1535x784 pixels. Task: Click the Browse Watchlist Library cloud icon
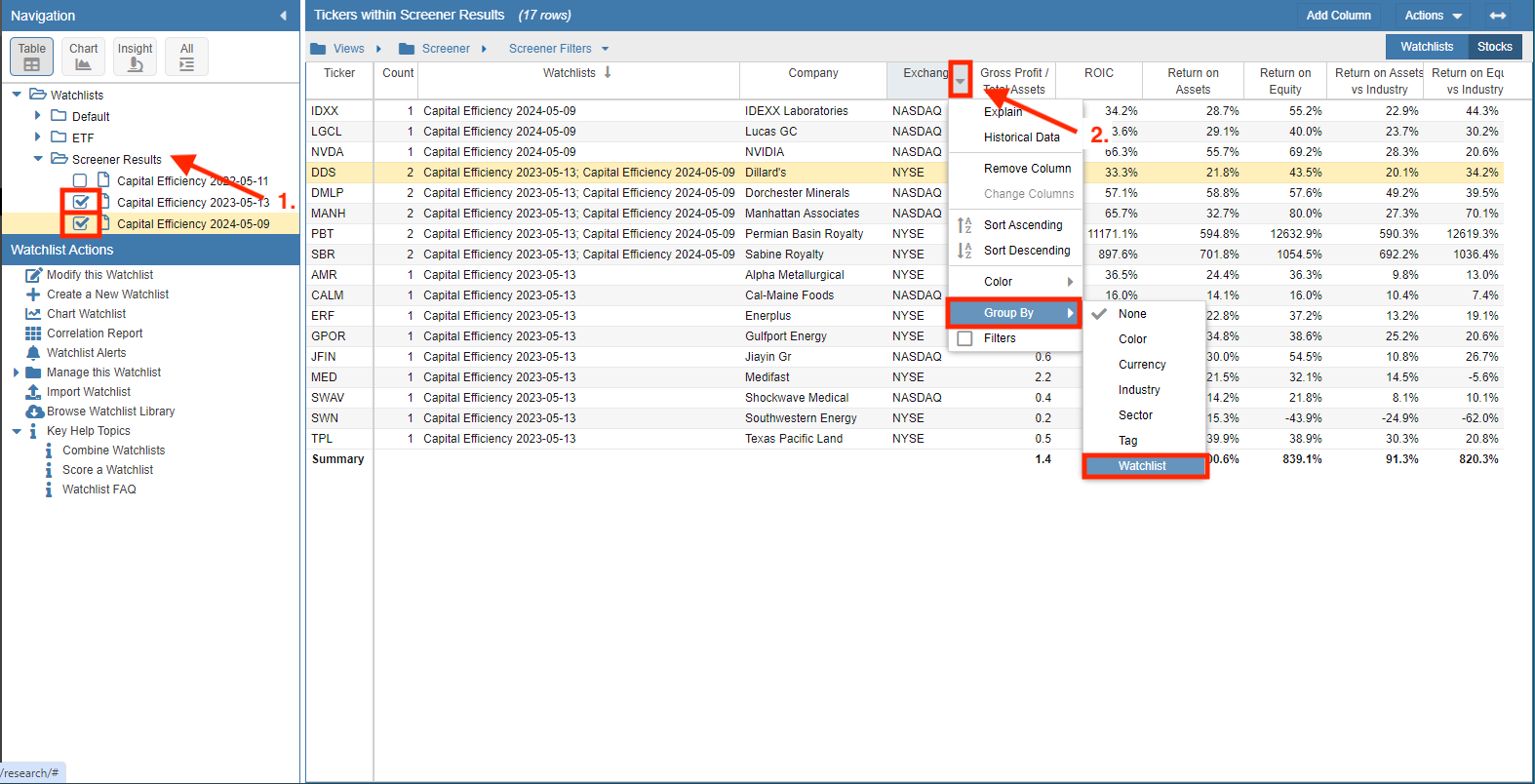(x=34, y=412)
